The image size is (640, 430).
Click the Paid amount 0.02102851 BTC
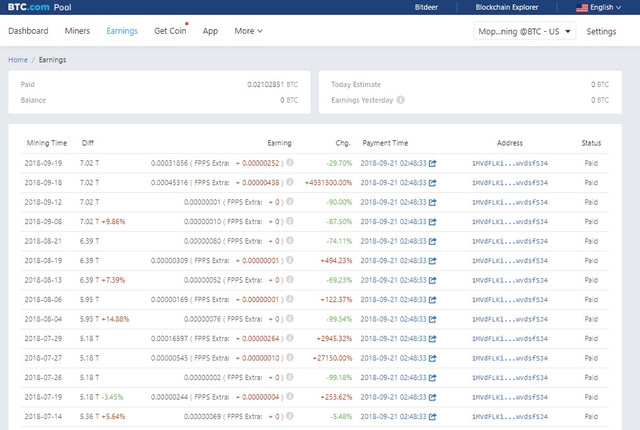273,84
